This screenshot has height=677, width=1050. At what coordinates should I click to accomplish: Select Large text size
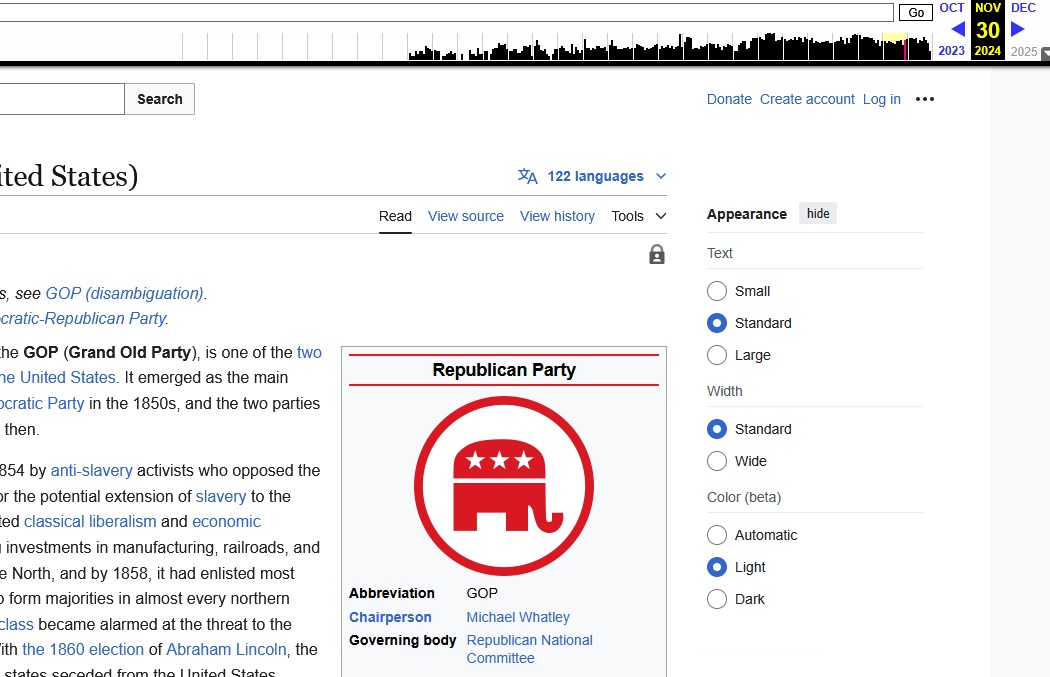(x=717, y=355)
